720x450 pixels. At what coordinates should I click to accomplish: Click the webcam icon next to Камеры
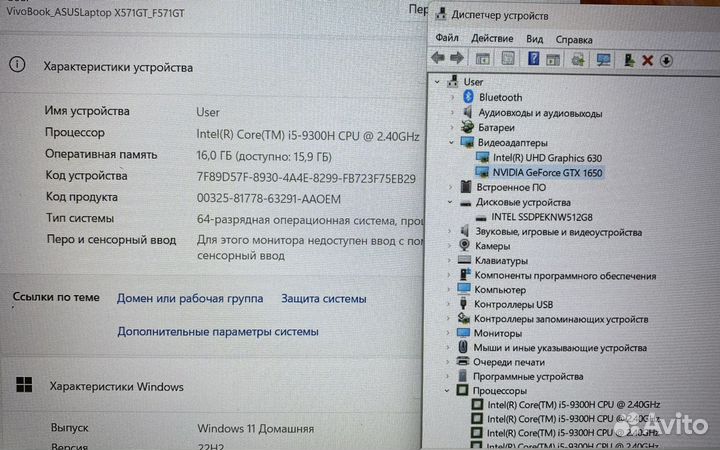(x=464, y=245)
